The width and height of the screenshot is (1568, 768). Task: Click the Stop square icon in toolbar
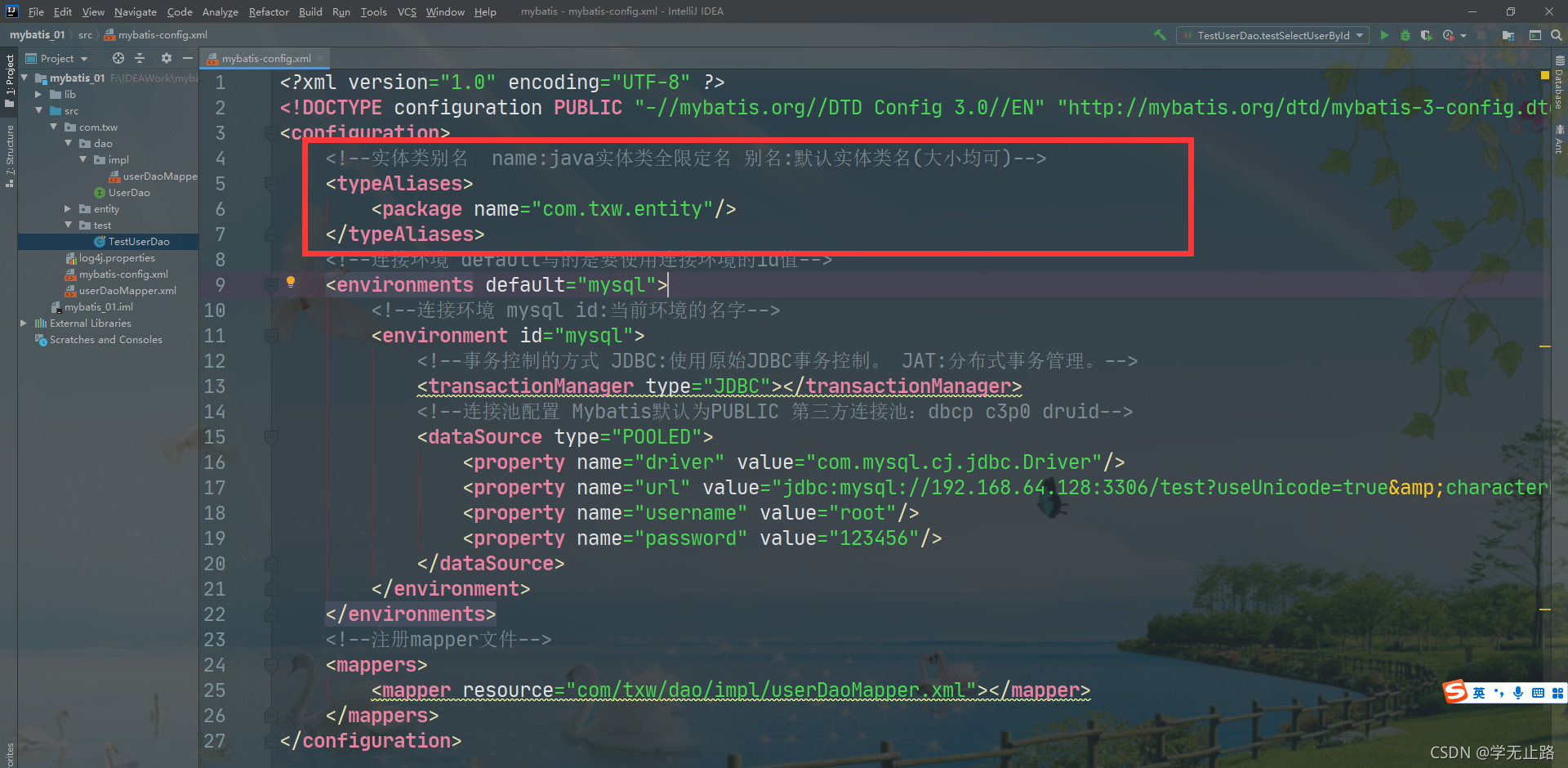pyautogui.click(x=1482, y=35)
